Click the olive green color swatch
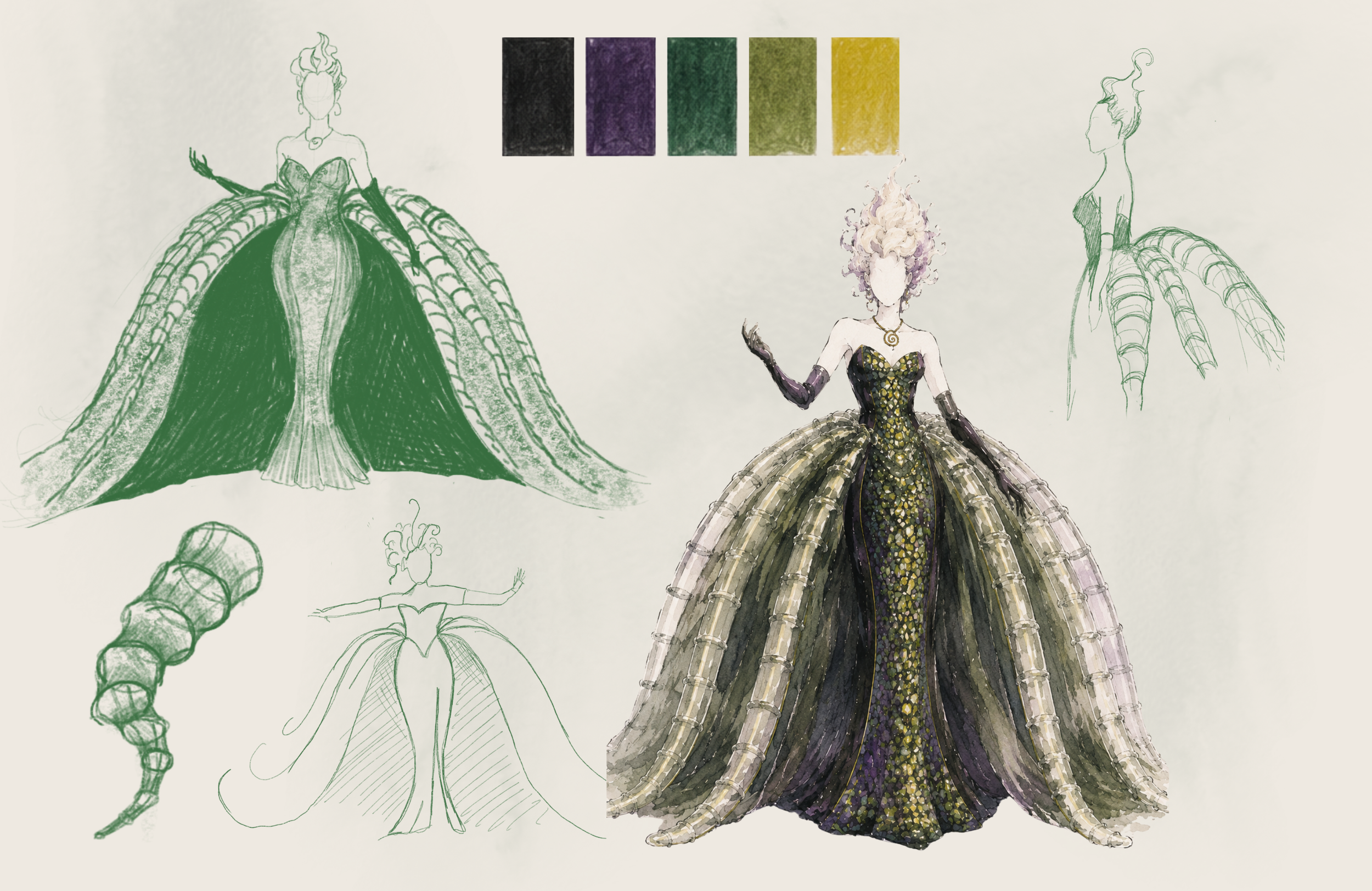Image resolution: width=1372 pixels, height=891 pixels. tap(783, 97)
